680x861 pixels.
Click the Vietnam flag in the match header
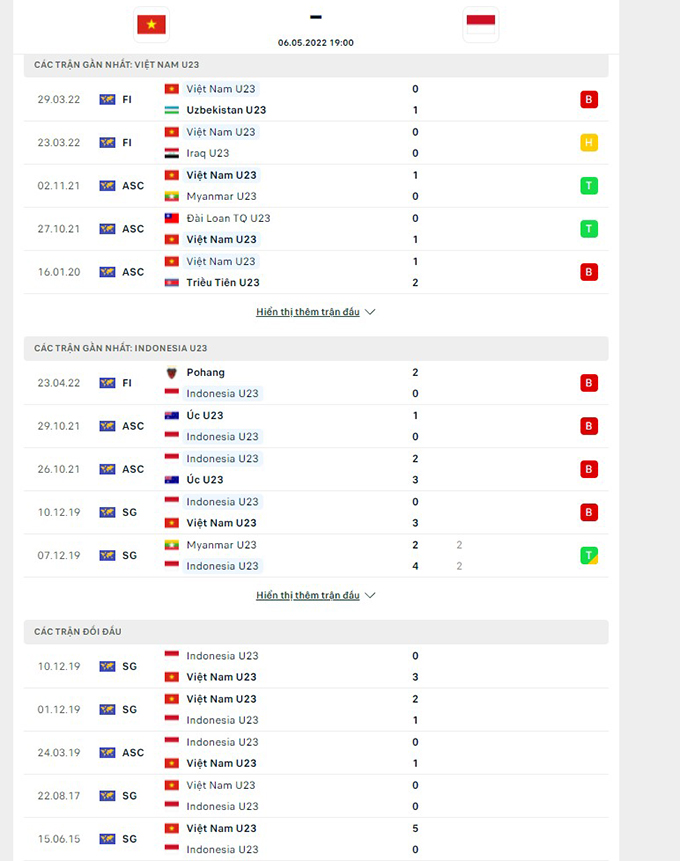click(x=152, y=24)
